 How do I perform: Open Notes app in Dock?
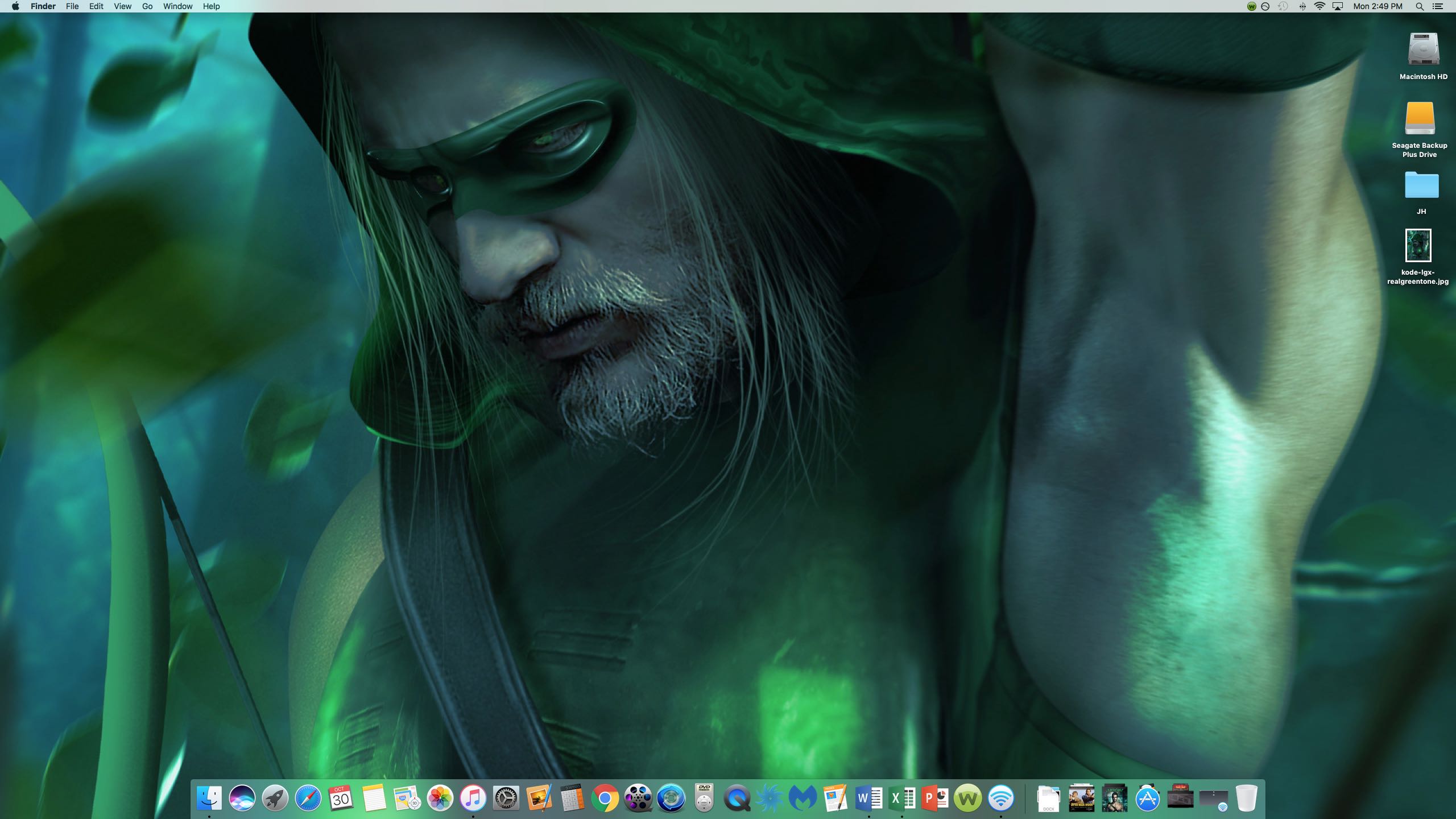tap(374, 798)
